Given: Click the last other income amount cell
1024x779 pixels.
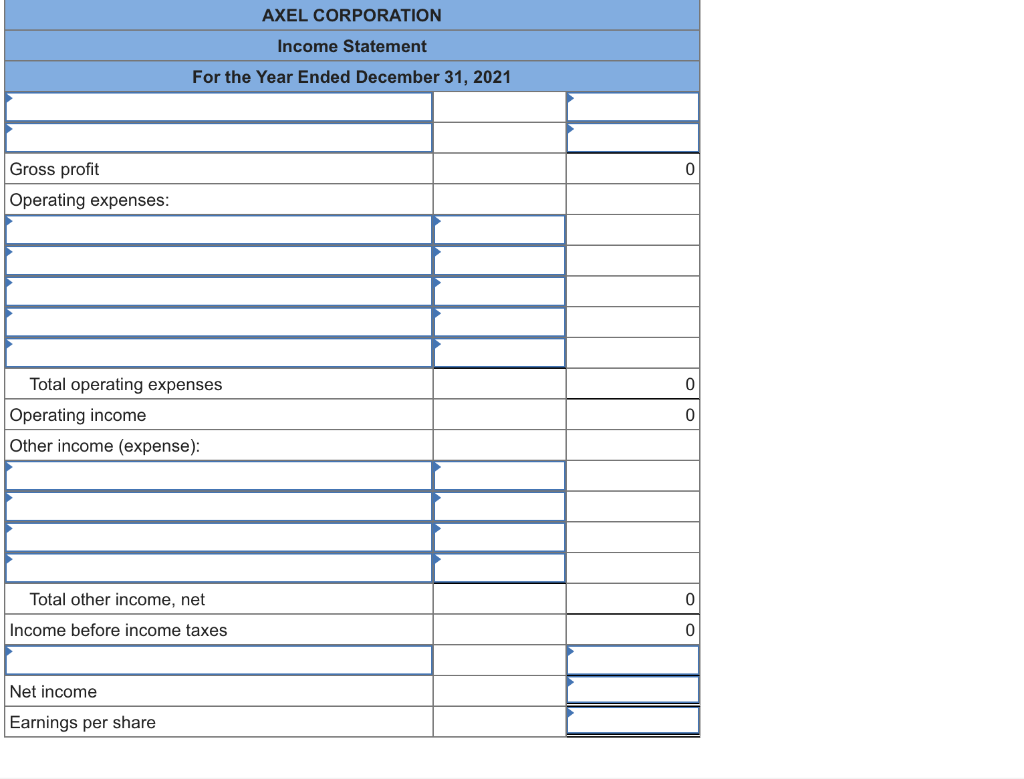Looking at the screenshot, I should (498, 567).
